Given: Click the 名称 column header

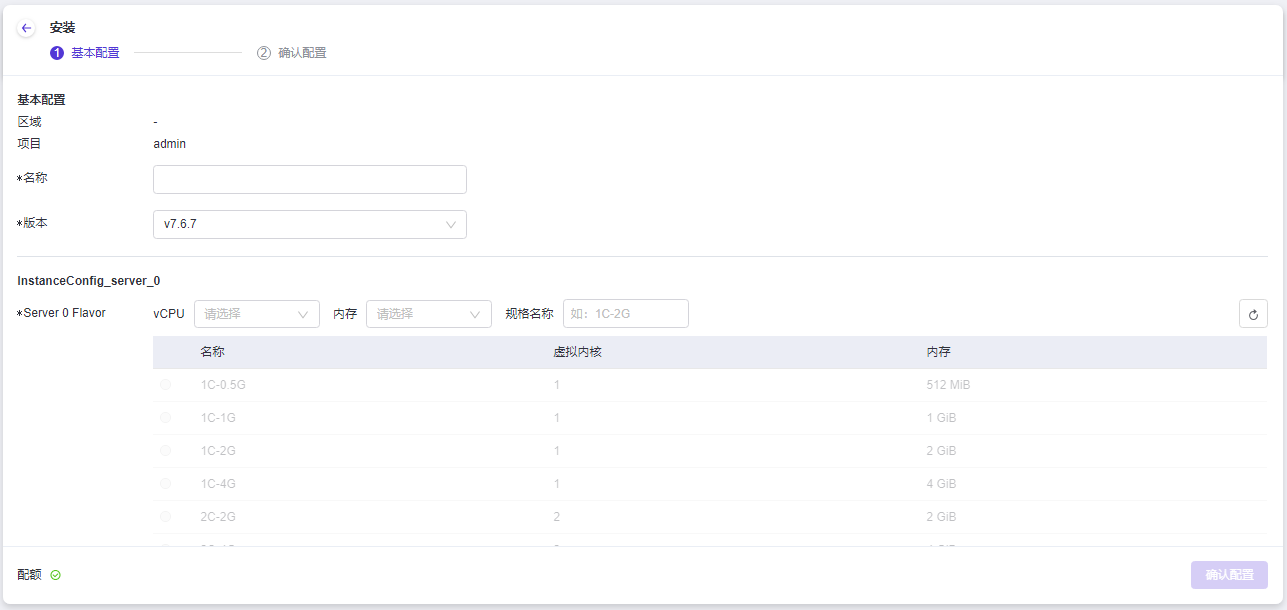Looking at the screenshot, I should click(x=212, y=353).
